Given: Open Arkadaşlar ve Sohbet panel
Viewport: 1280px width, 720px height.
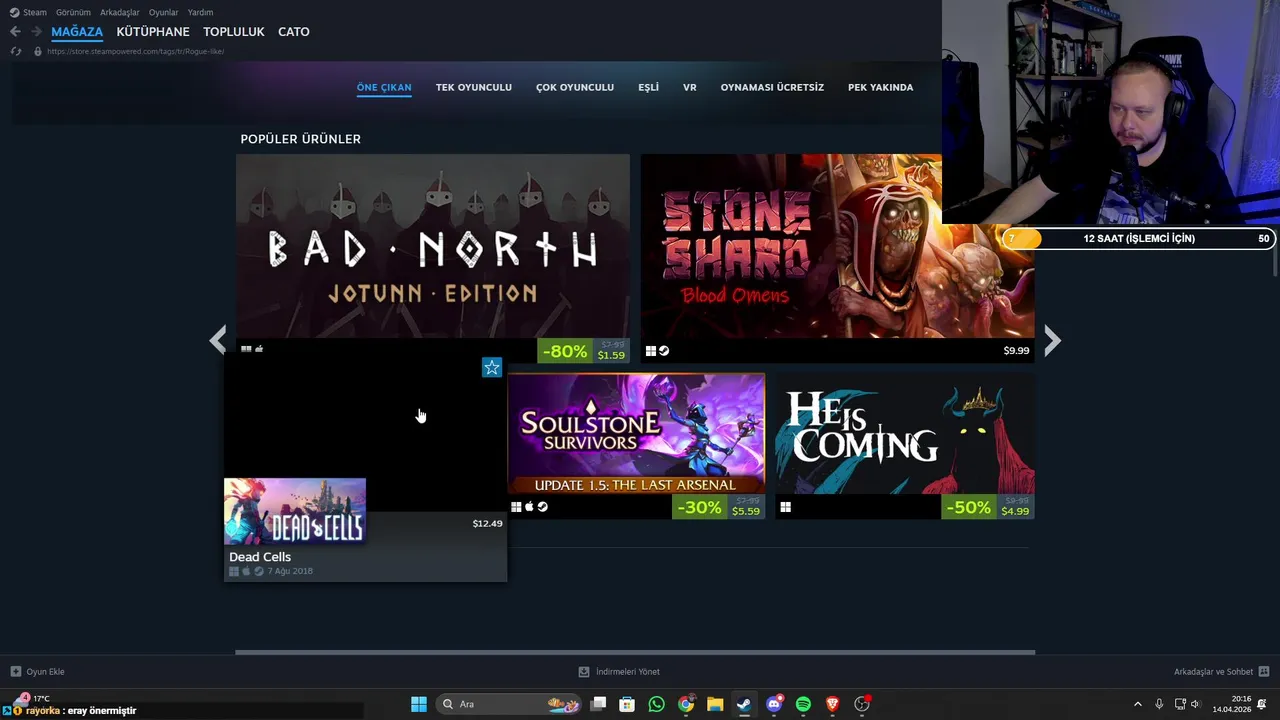Looking at the screenshot, I should pos(1222,672).
